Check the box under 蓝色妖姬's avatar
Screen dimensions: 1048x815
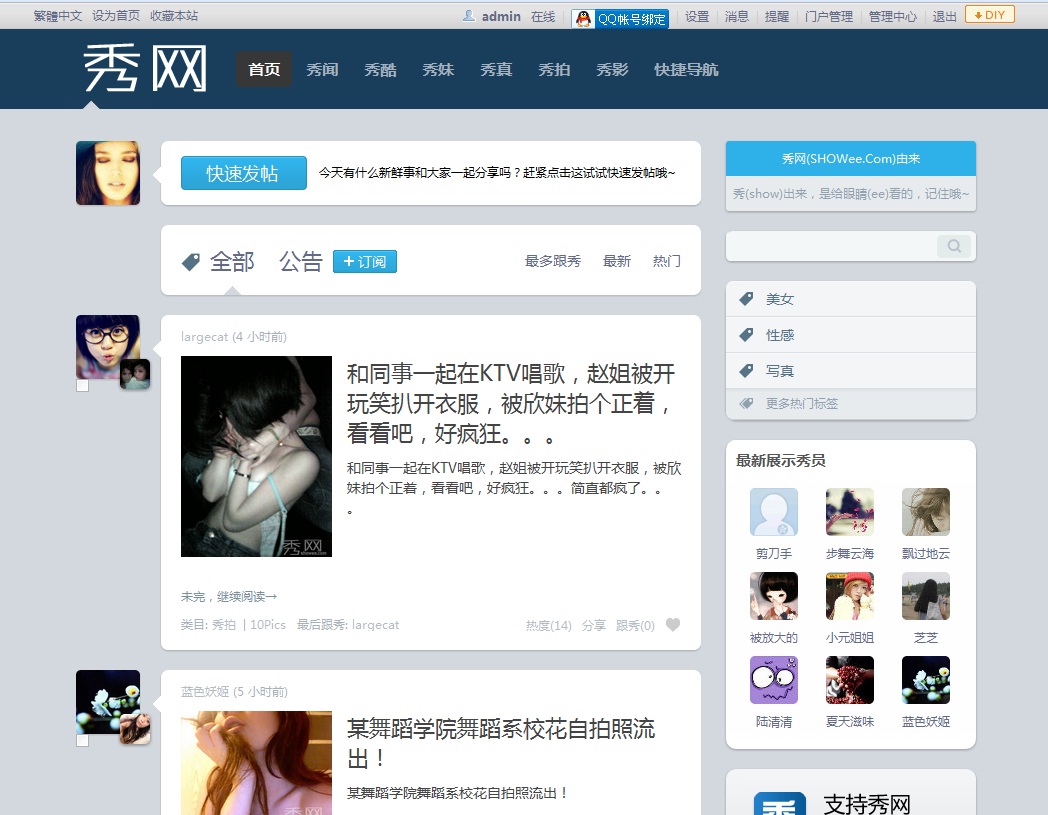click(82, 738)
